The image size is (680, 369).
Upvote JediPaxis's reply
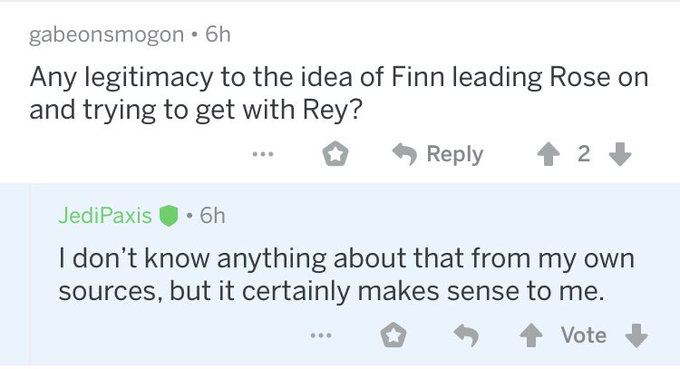click(x=531, y=336)
